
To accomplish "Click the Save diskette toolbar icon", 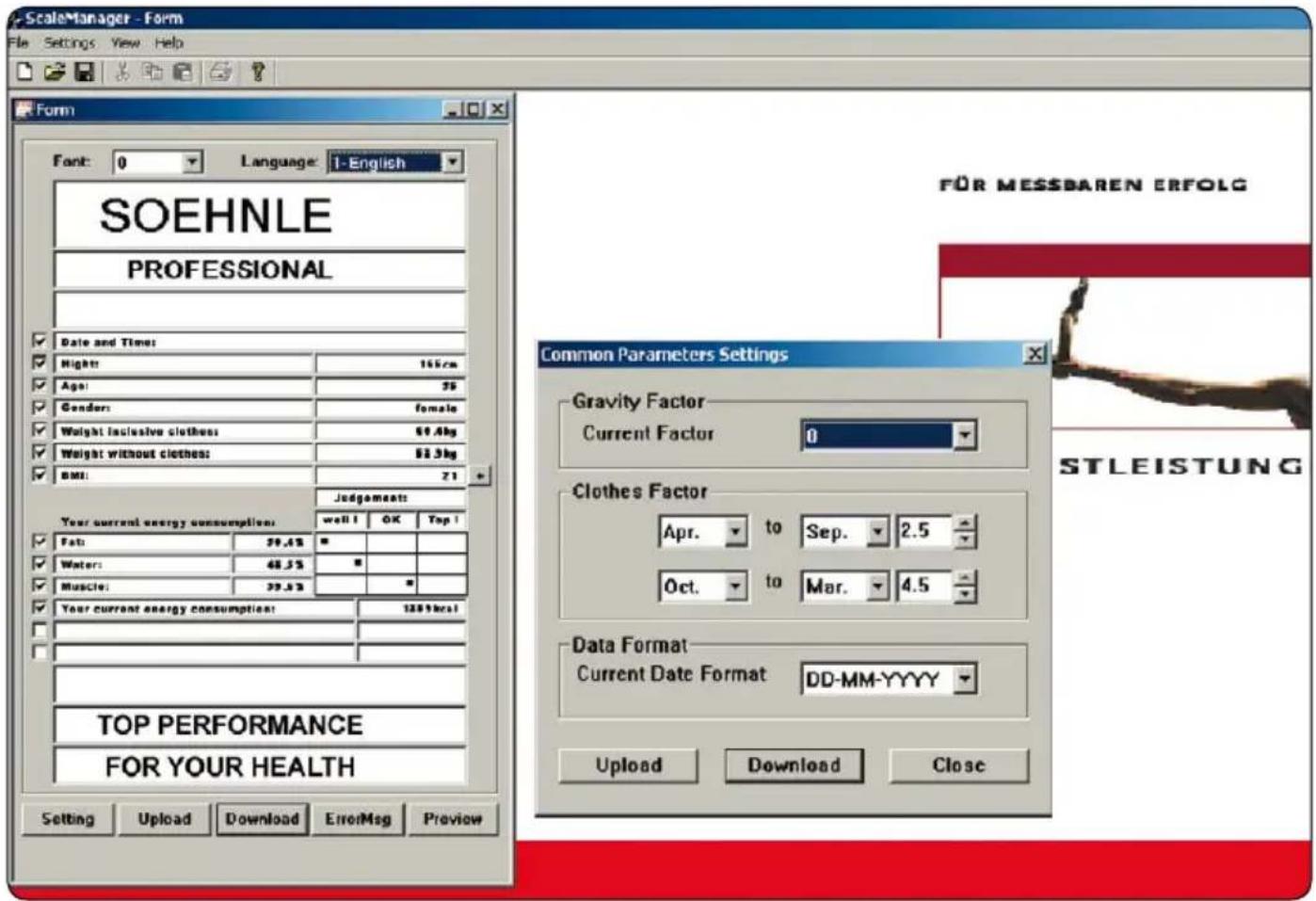I will 85,72.
